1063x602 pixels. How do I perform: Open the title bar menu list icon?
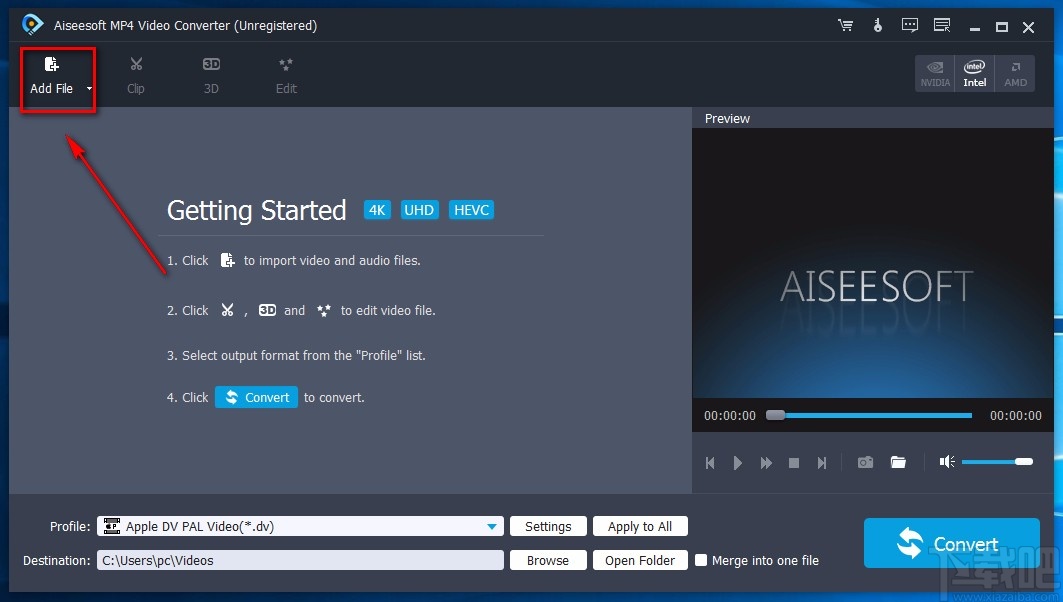click(941, 26)
